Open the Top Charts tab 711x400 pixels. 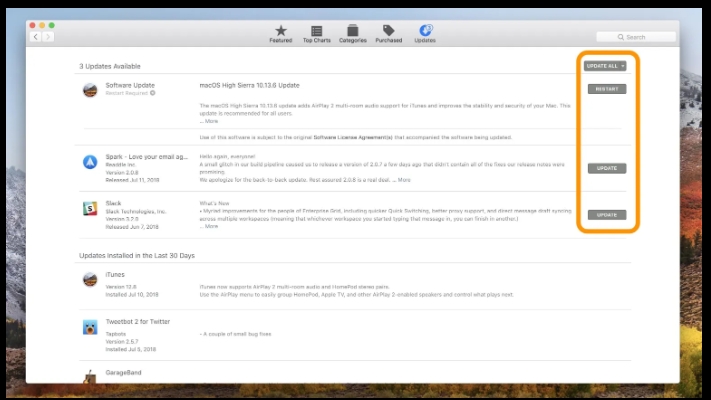[x=317, y=34]
